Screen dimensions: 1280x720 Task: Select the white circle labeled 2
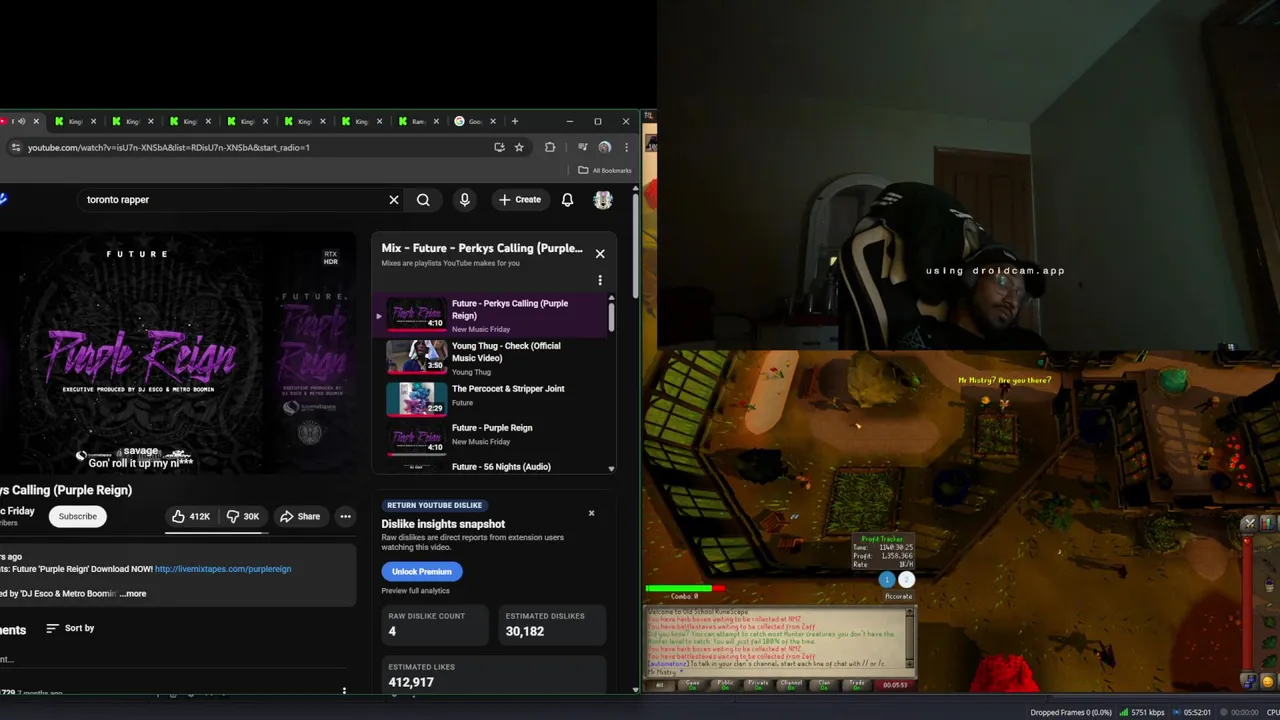click(x=906, y=580)
